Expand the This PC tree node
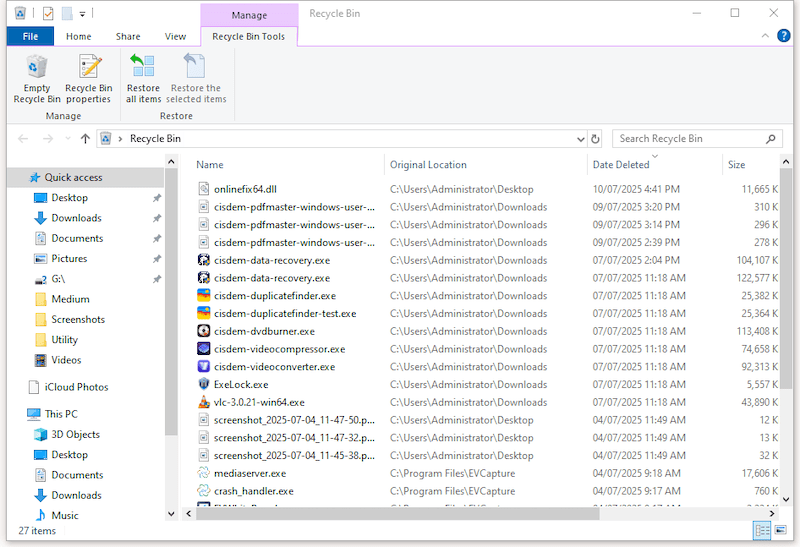800x547 pixels. click(19, 414)
